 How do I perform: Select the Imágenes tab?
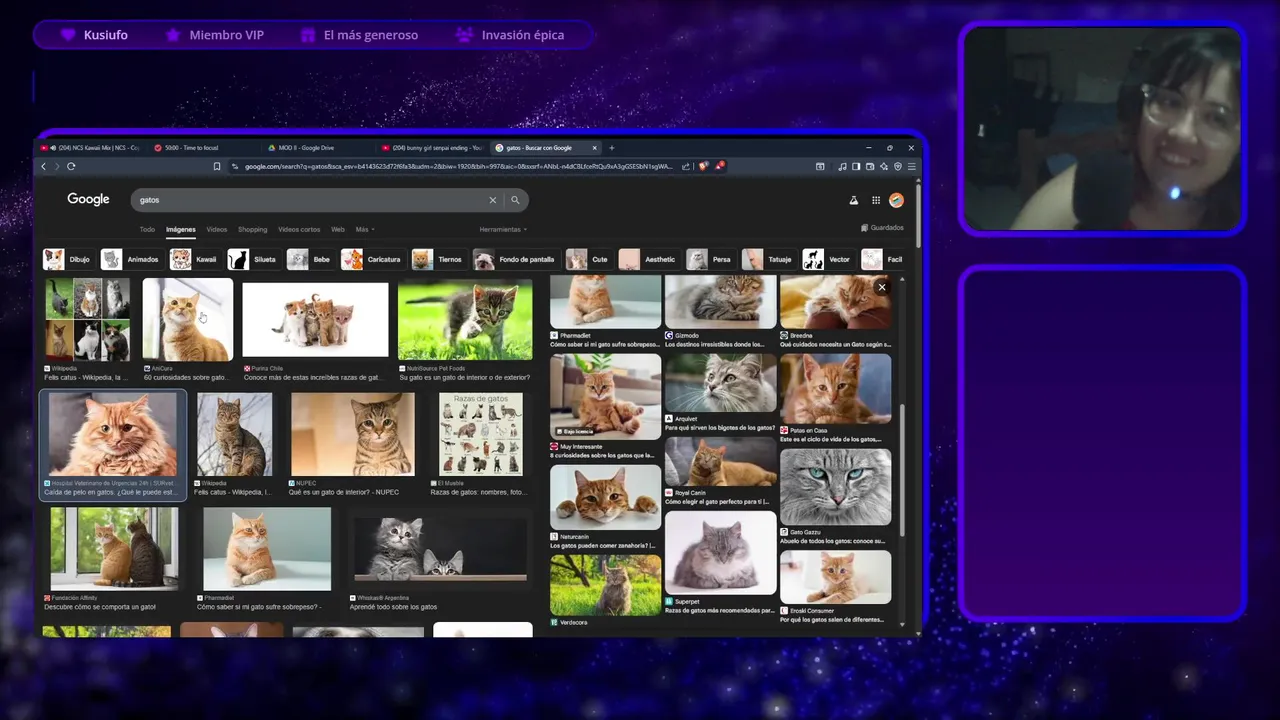point(181,230)
